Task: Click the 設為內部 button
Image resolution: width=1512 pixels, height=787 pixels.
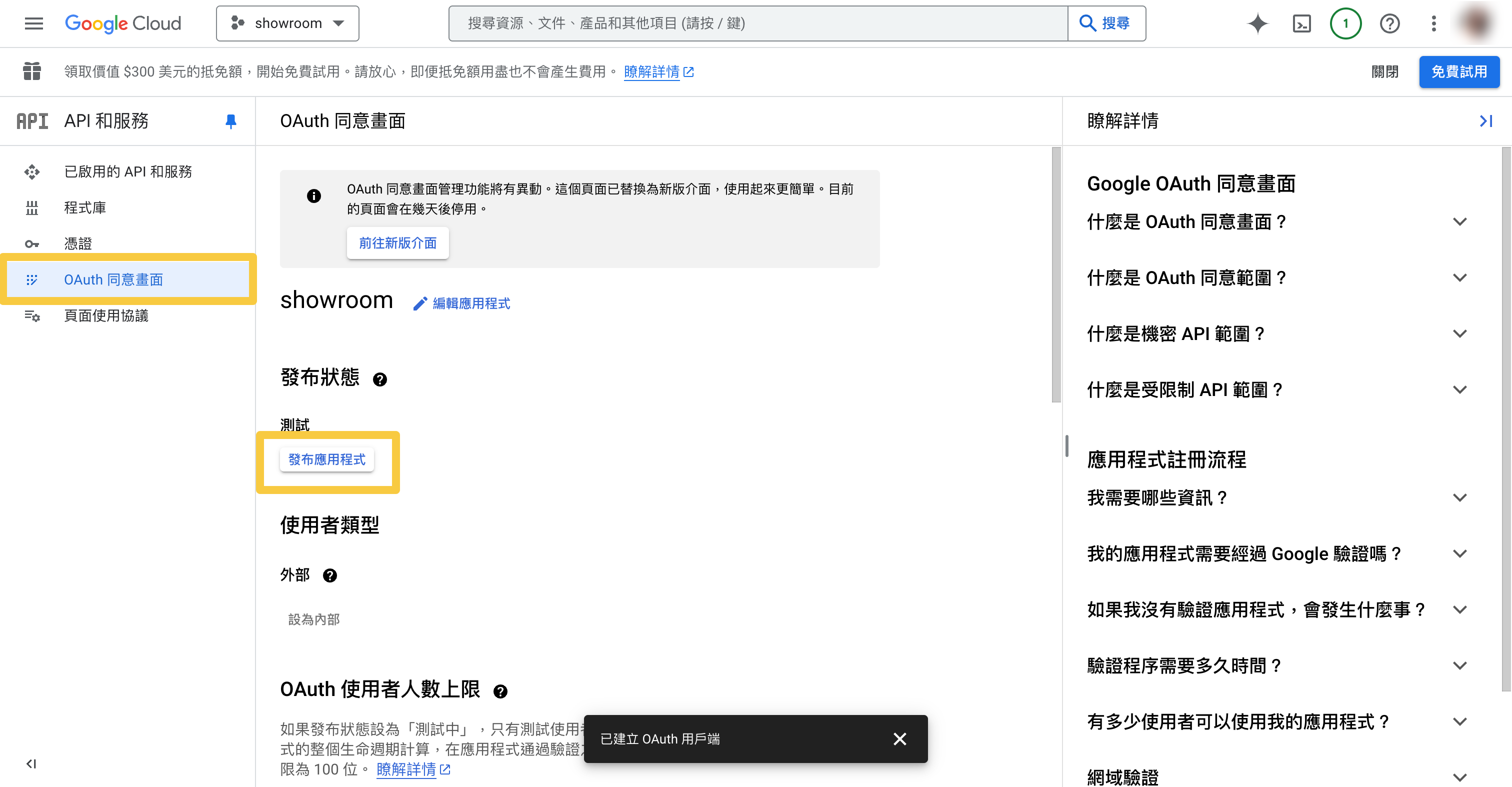Action: coord(314,619)
